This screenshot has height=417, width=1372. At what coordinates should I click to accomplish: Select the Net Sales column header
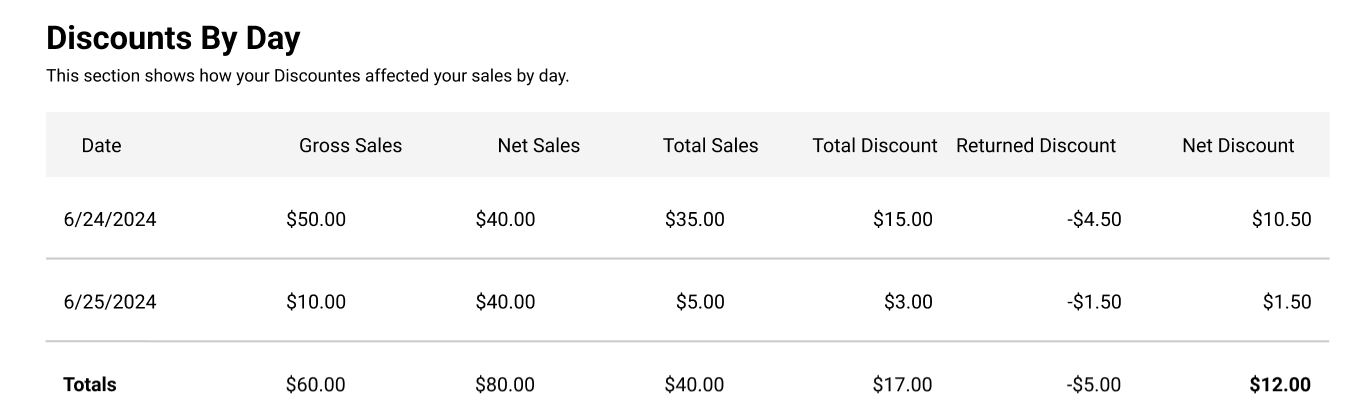click(538, 145)
